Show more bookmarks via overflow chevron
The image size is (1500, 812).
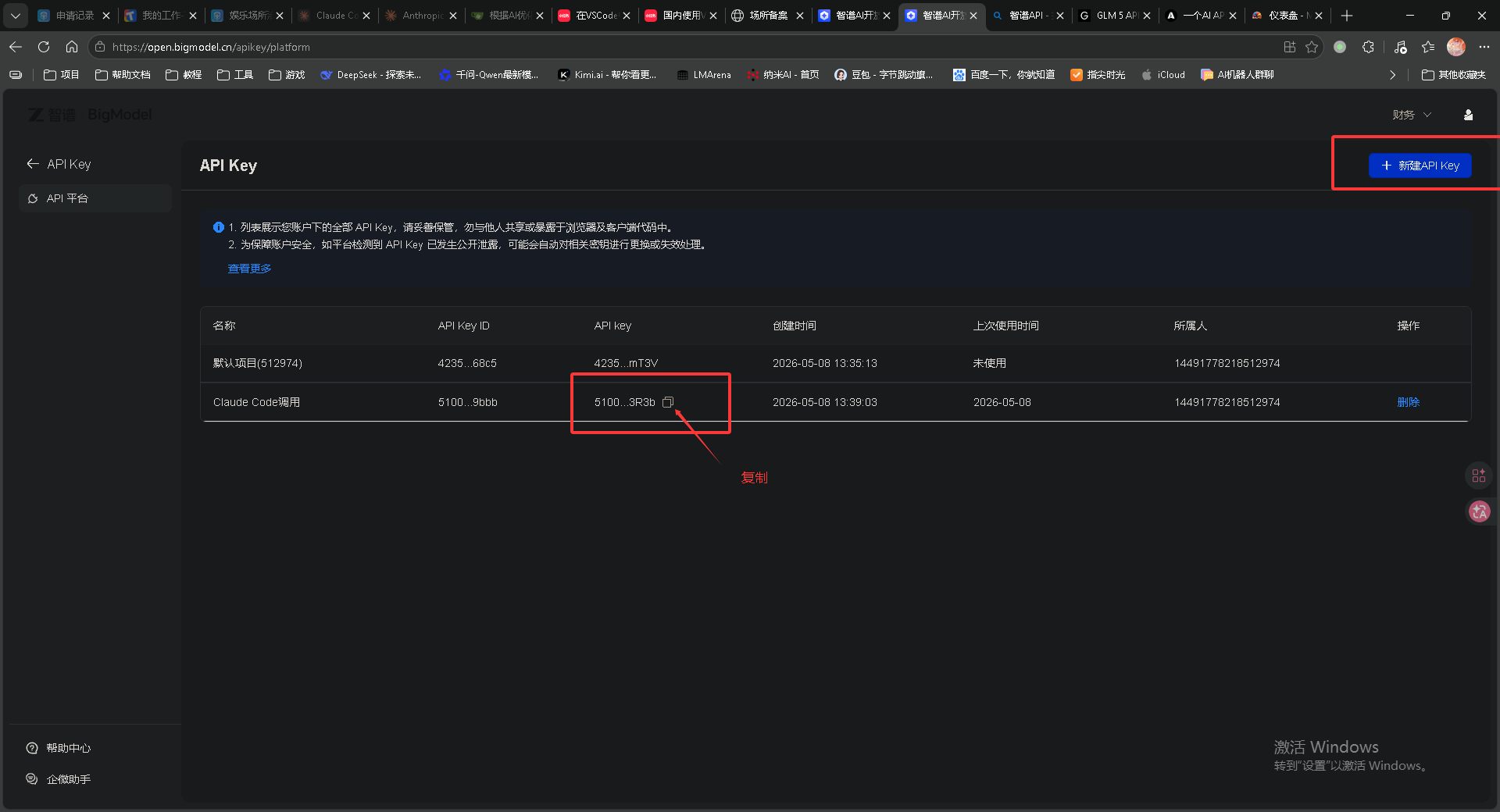pos(1392,75)
